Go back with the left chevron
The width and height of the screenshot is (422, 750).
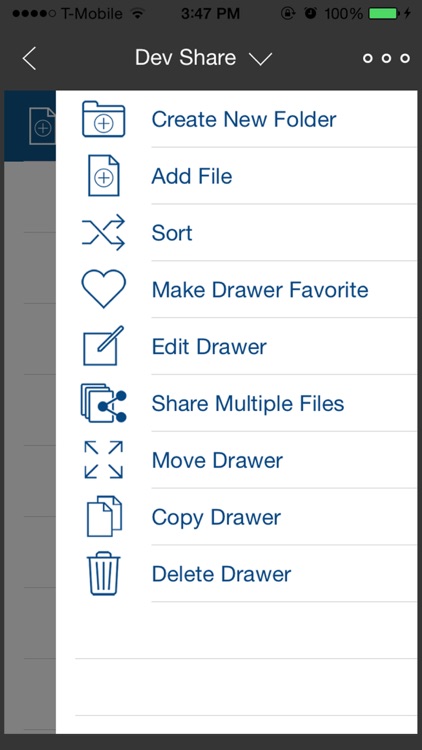tap(29, 59)
